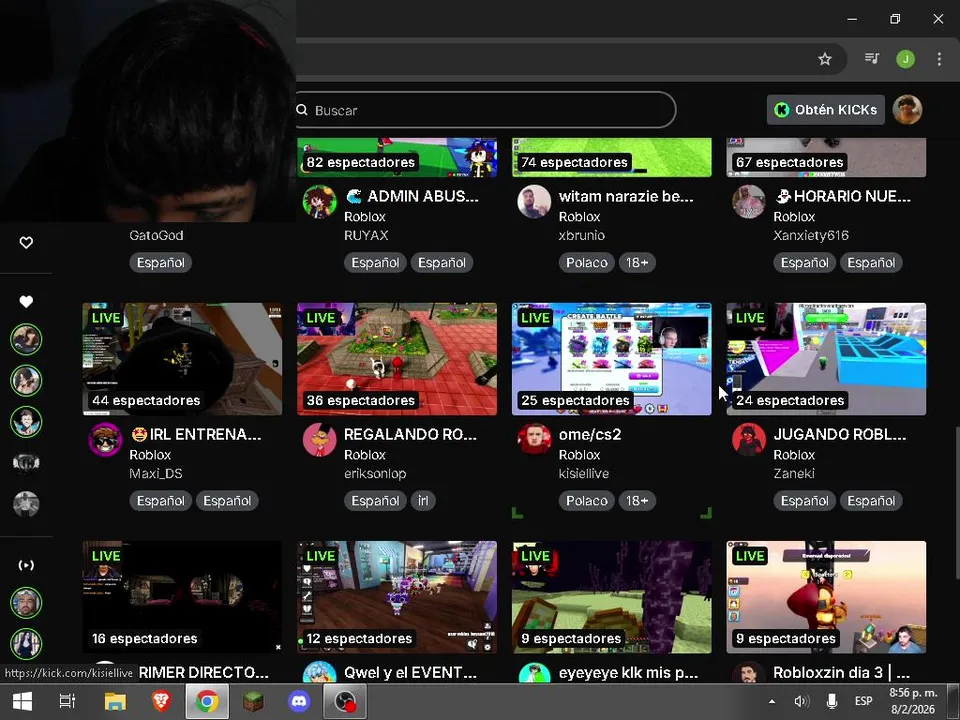Open the JUGANDO ROBL... stream title
960x720 pixels.
click(x=840, y=435)
